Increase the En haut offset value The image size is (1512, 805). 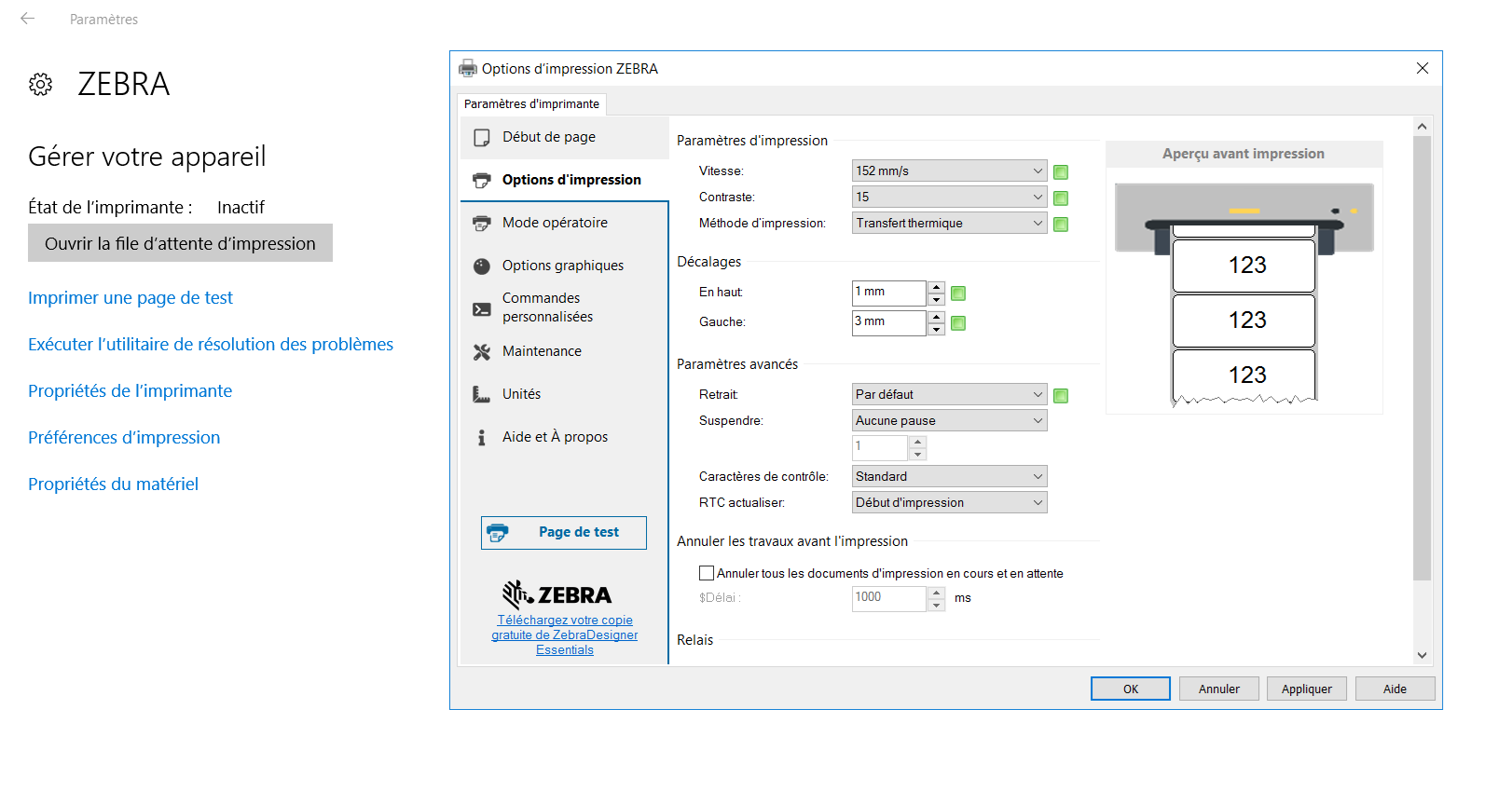point(937,287)
